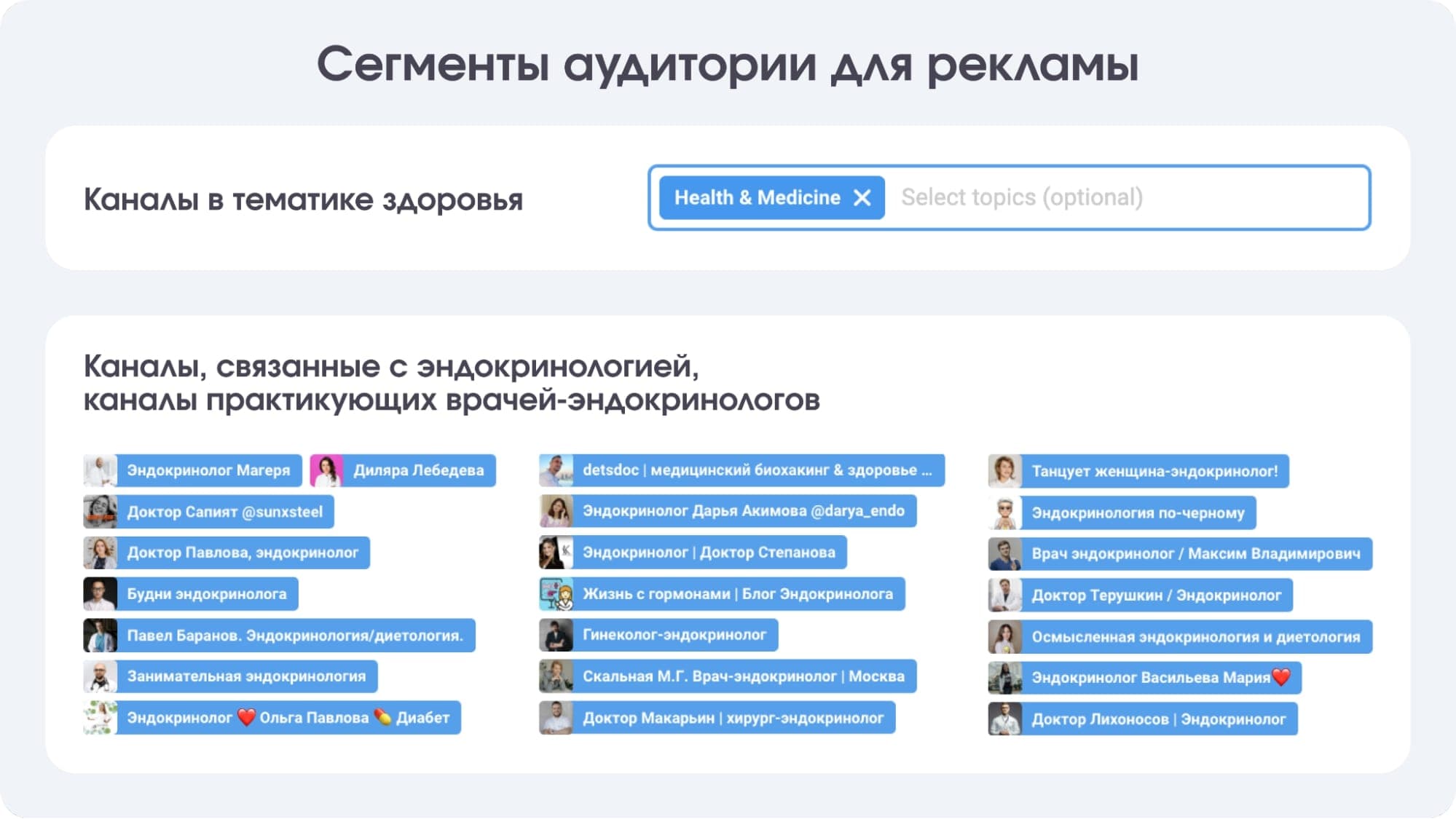
Task: Click avatar next to Эндокринолог Магеря
Action: (x=100, y=470)
